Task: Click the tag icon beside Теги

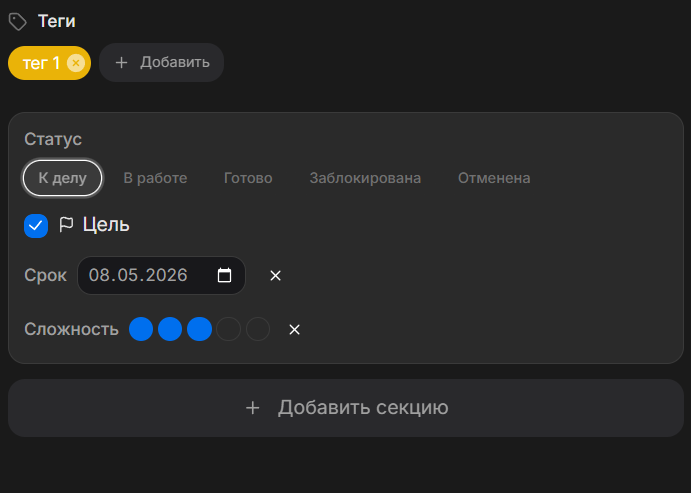Action: pyautogui.click(x=18, y=22)
